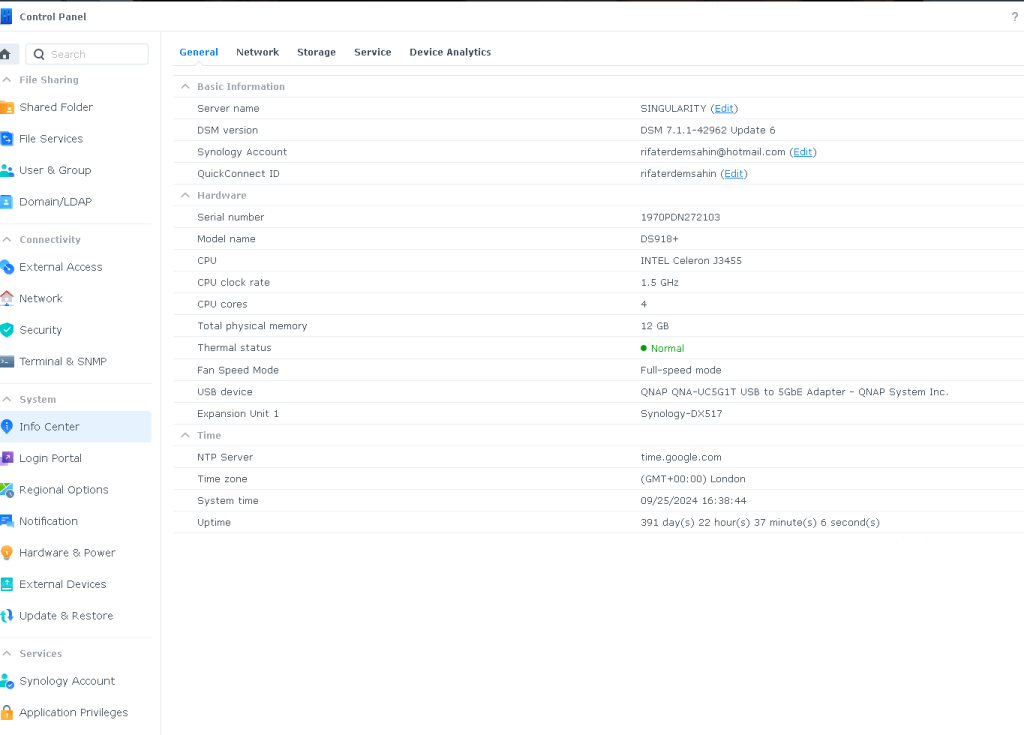The image size is (1024, 735).
Task: Click the Full-speed mode value
Action: coord(680,370)
